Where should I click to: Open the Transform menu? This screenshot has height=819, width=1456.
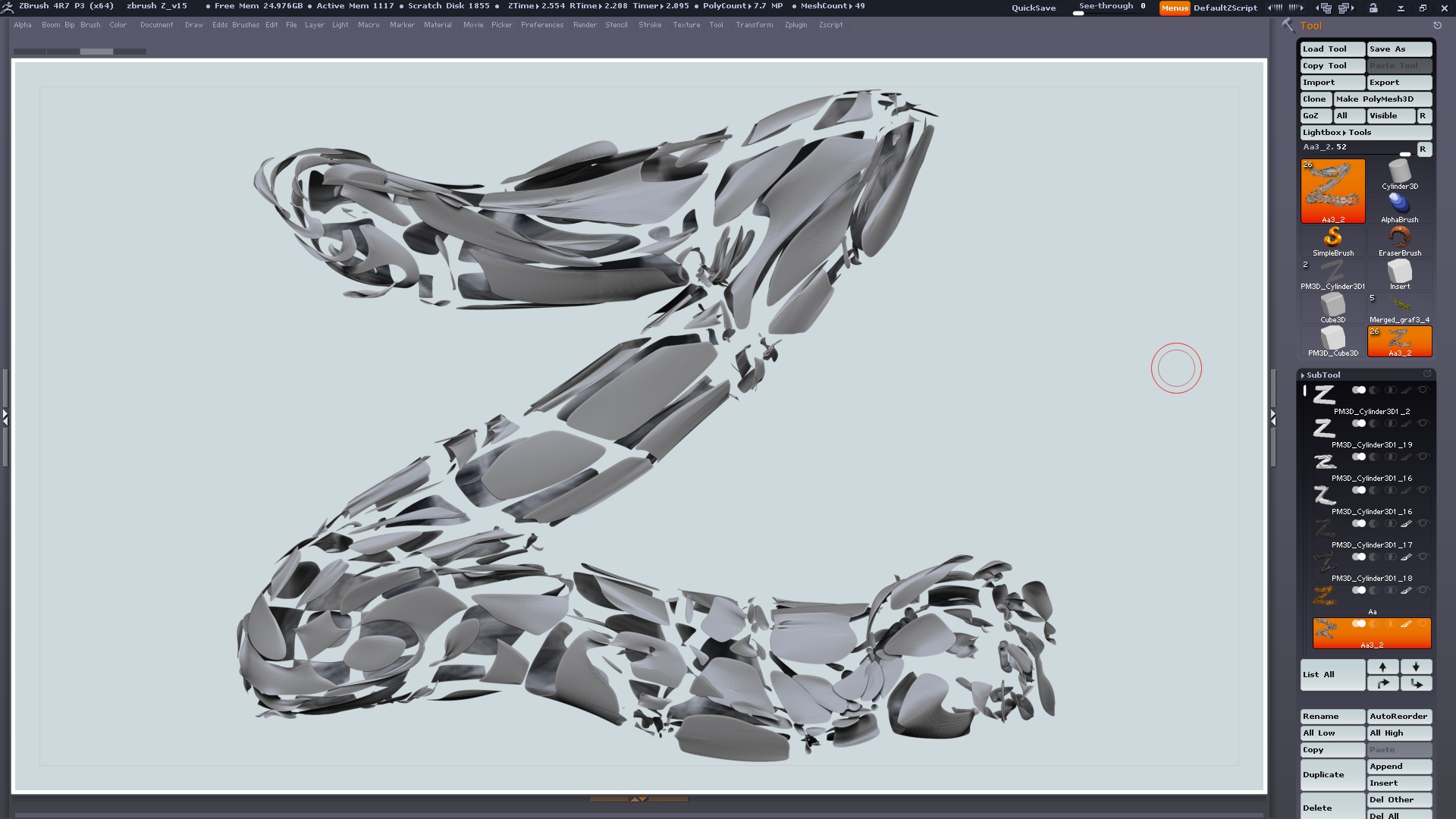coord(754,25)
